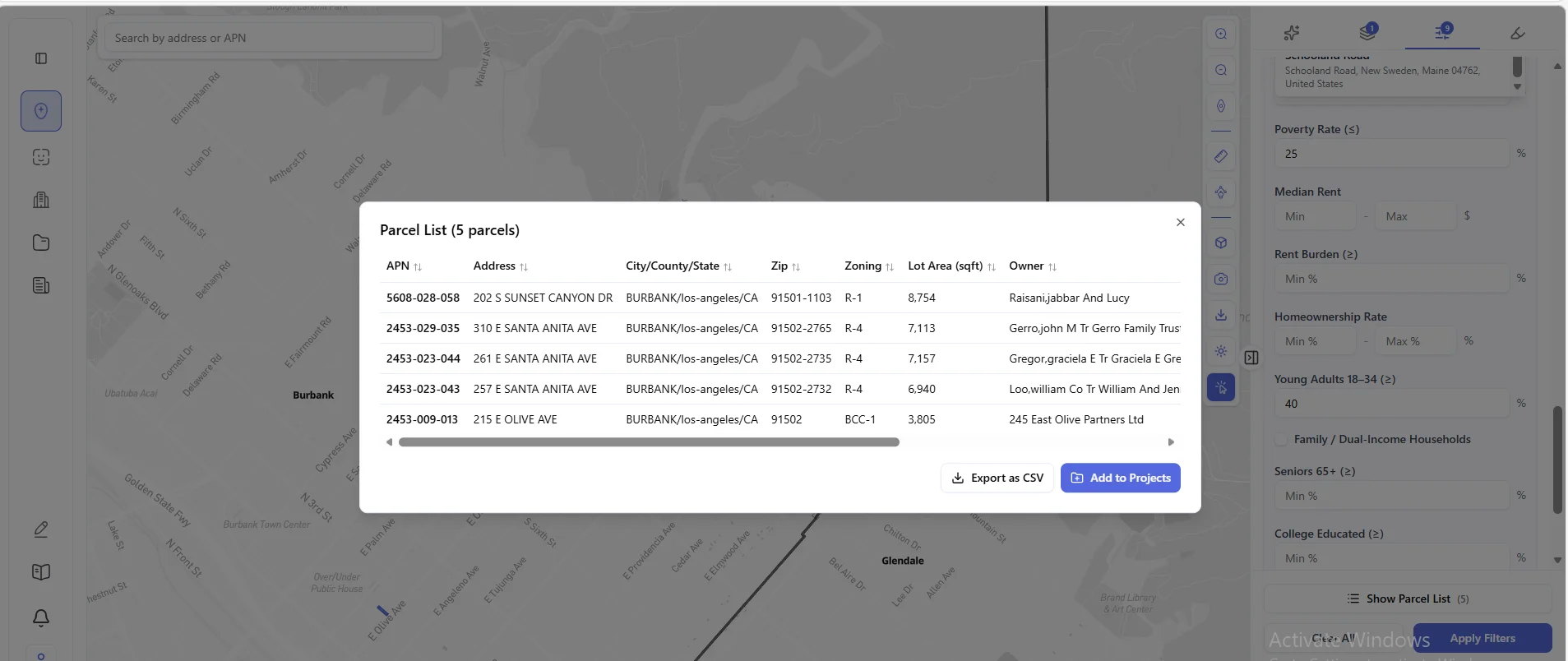Click the Homeownership Rate Min % field
The width and height of the screenshot is (1568, 661).
click(1315, 341)
